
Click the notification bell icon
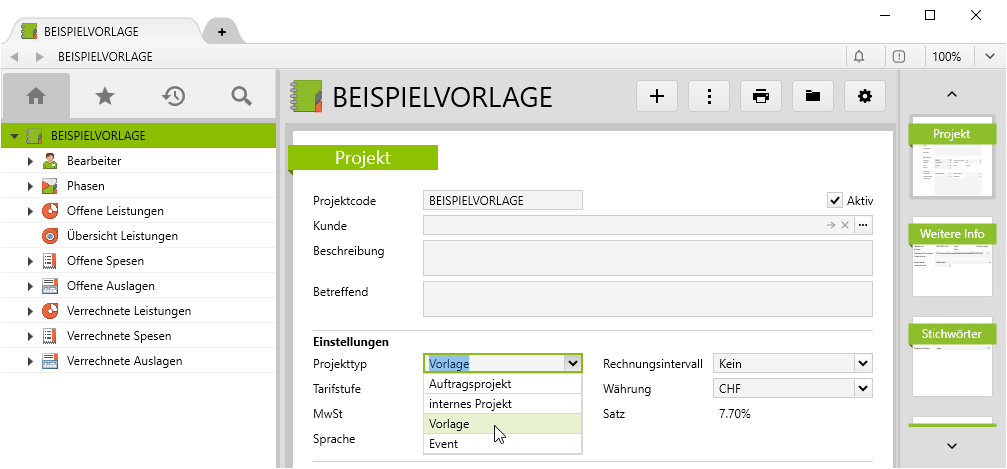(x=859, y=57)
